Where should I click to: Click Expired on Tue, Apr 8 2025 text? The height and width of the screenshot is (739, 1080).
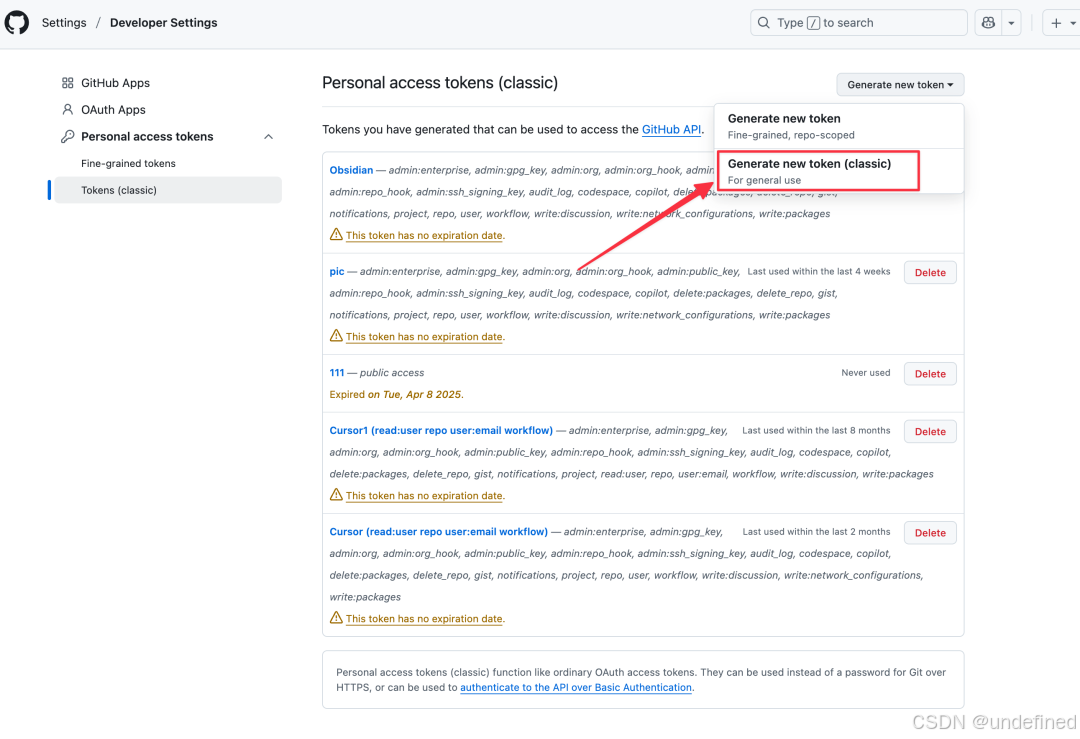(x=396, y=395)
